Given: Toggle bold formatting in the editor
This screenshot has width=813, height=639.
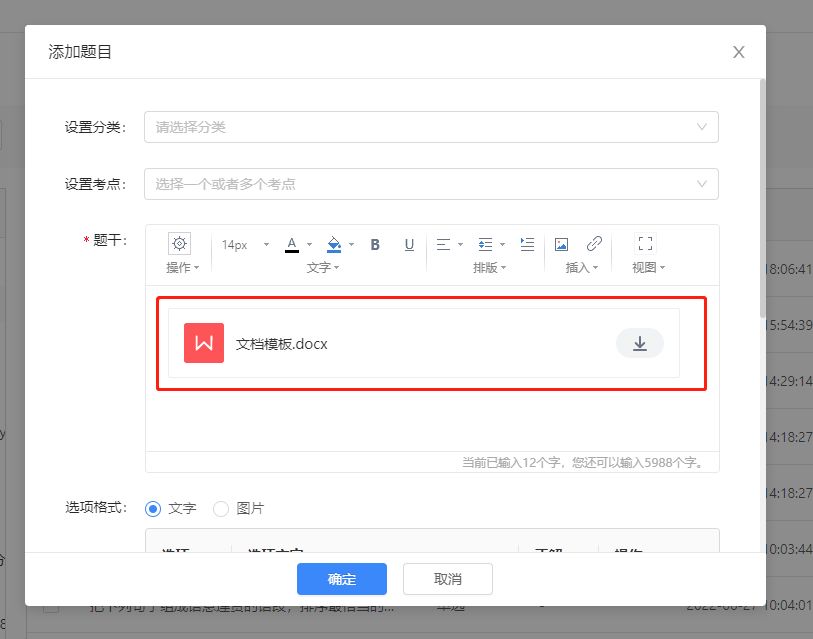Looking at the screenshot, I should (x=376, y=244).
